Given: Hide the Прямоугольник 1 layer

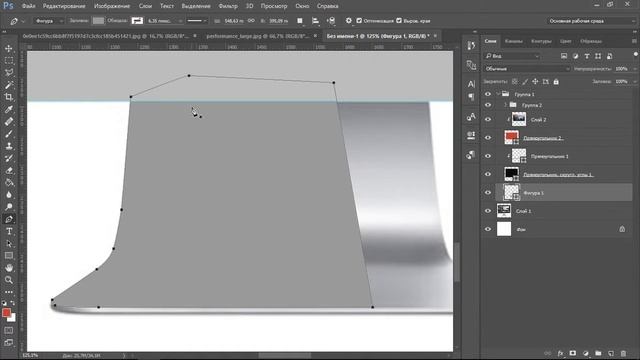Looking at the screenshot, I should coord(488,156).
